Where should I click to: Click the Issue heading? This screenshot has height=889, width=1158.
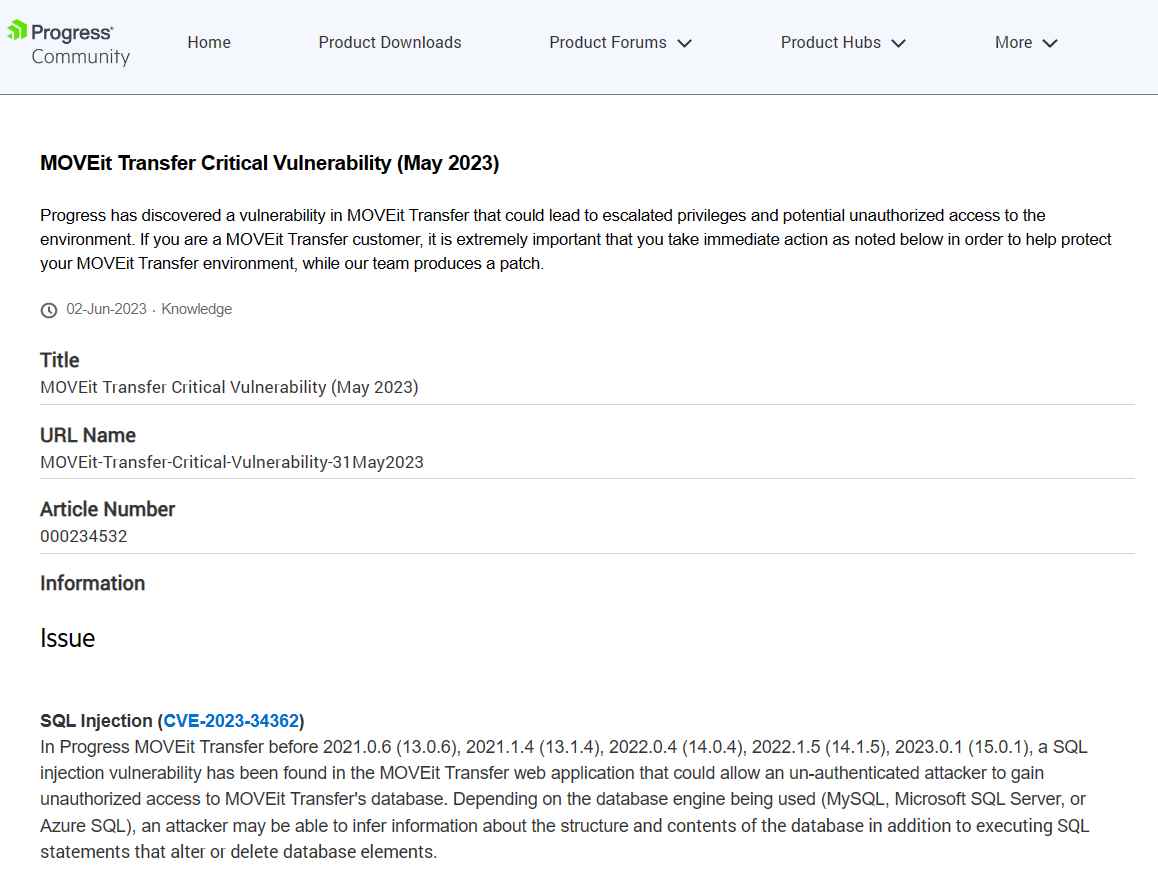(x=67, y=638)
